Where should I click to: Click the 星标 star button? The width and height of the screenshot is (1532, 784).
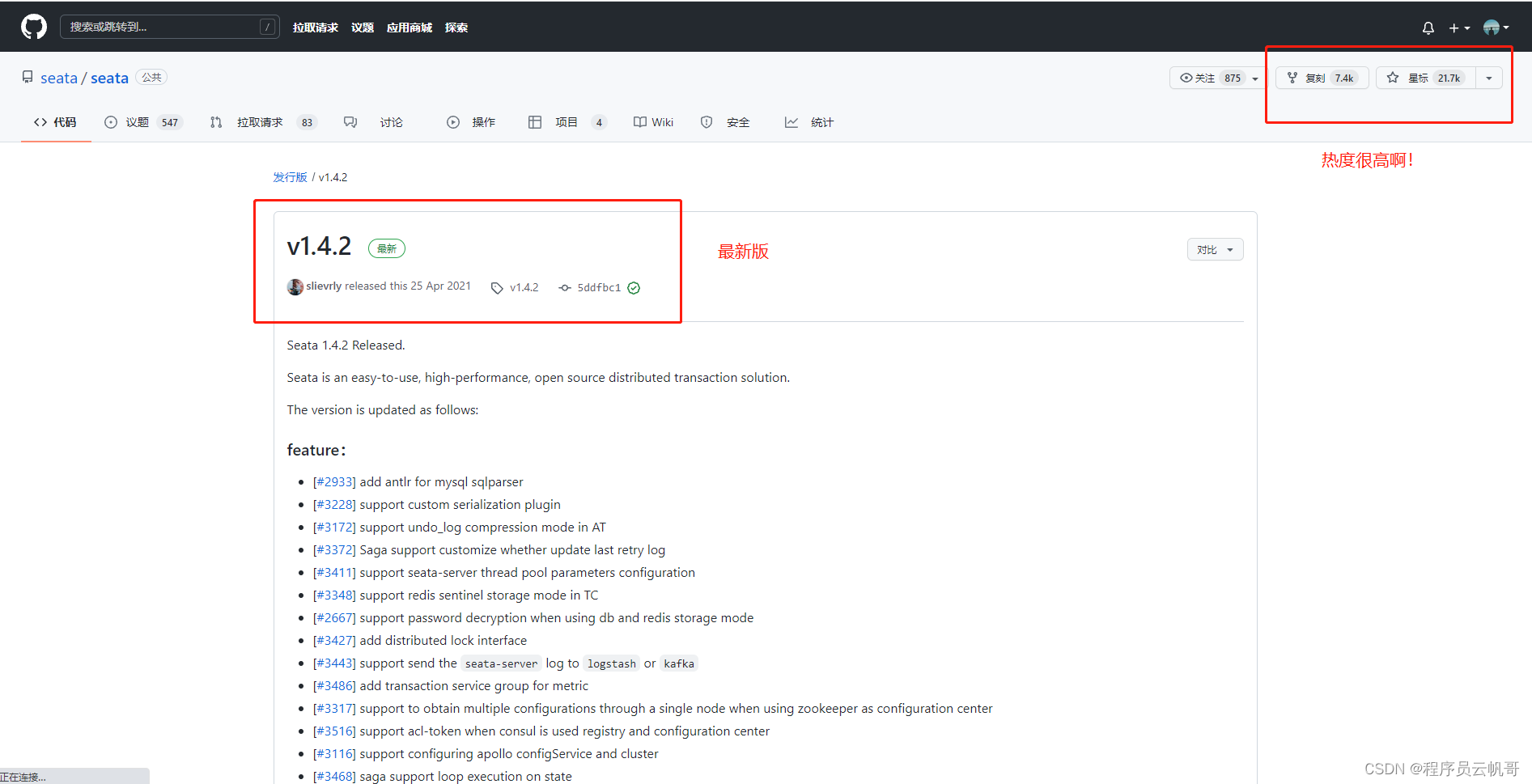pyautogui.click(x=1426, y=78)
